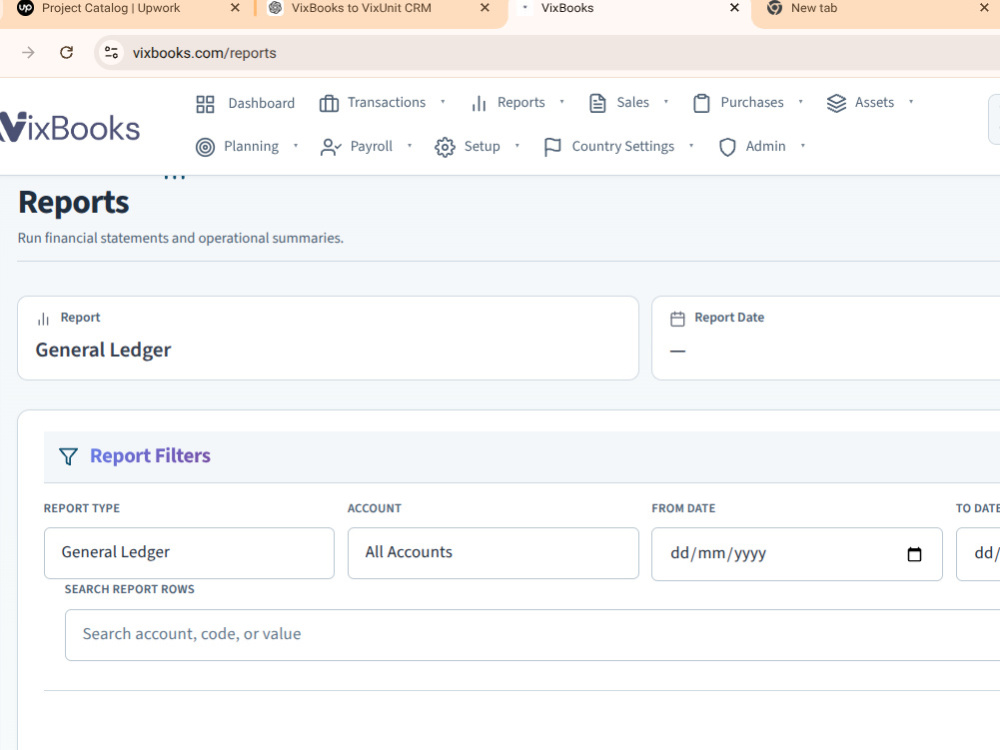Click the Assets layers icon
The image size is (1000, 750).
tap(836, 103)
